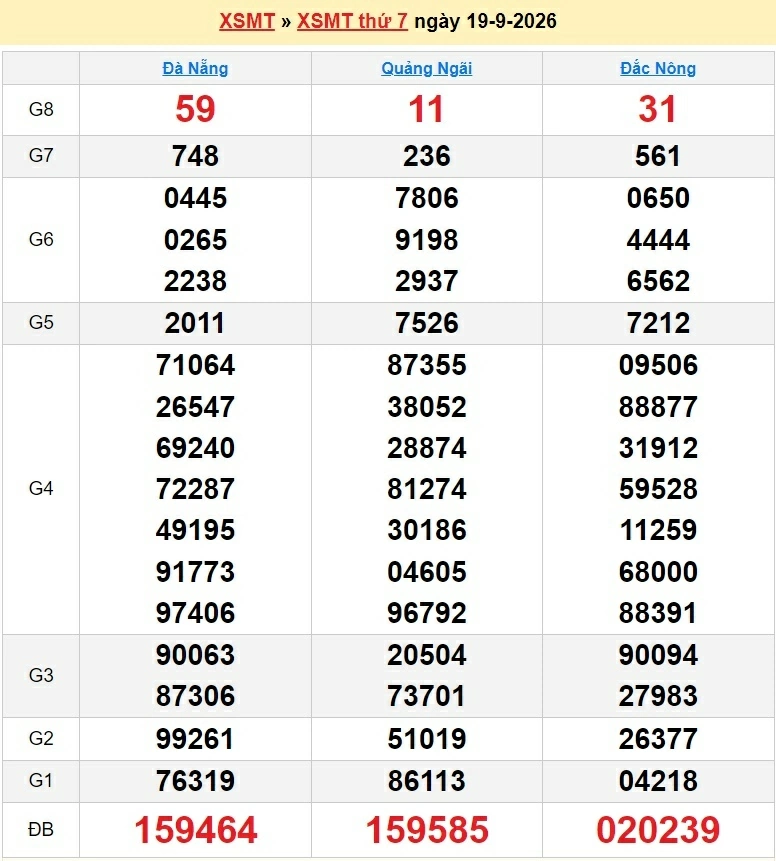Select G4 value 81274
776x861 pixels.
pyautogui.click(x=427, y=489)
